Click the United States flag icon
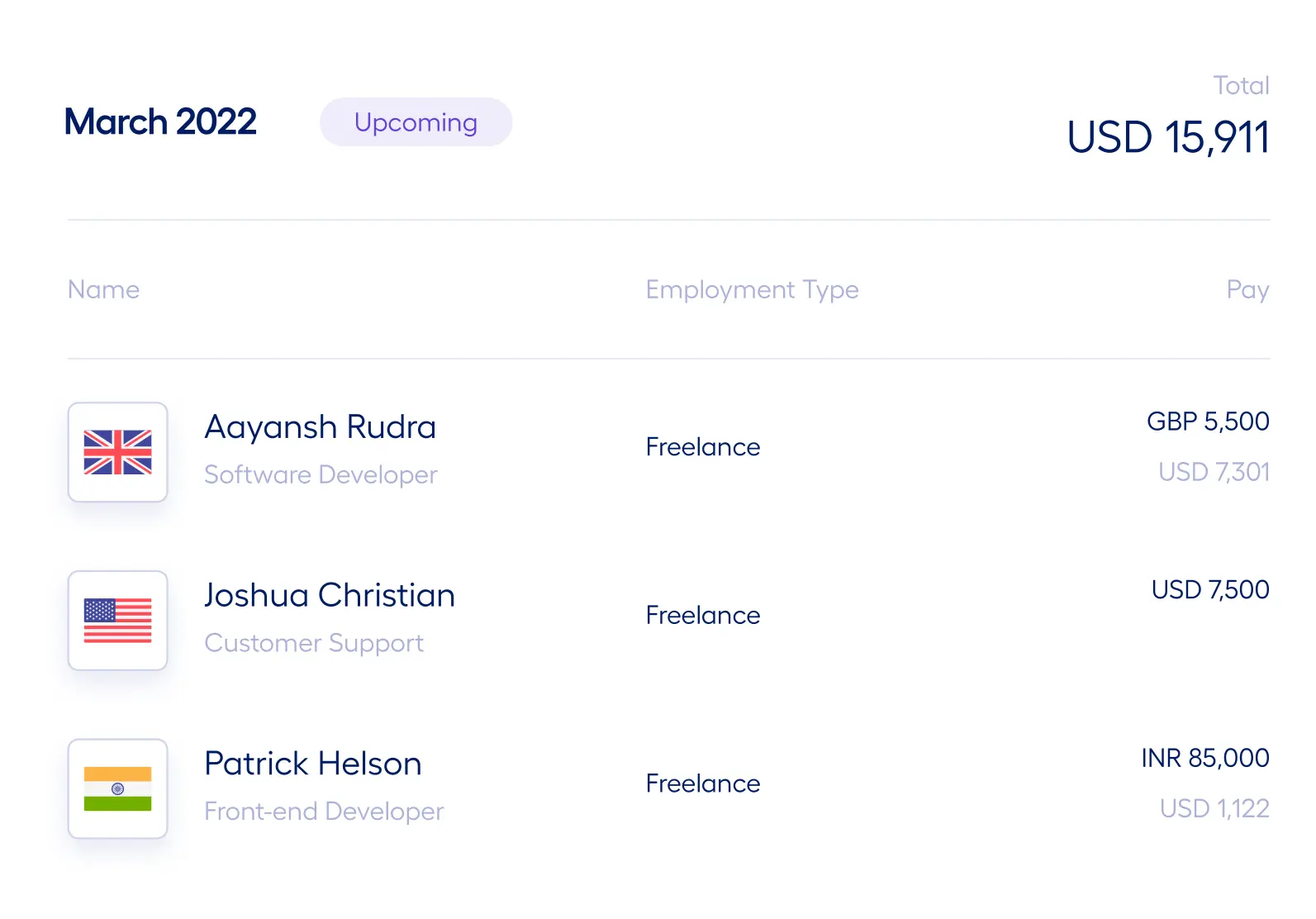This screenshot has height=919, width=1316. click(117, 620)
